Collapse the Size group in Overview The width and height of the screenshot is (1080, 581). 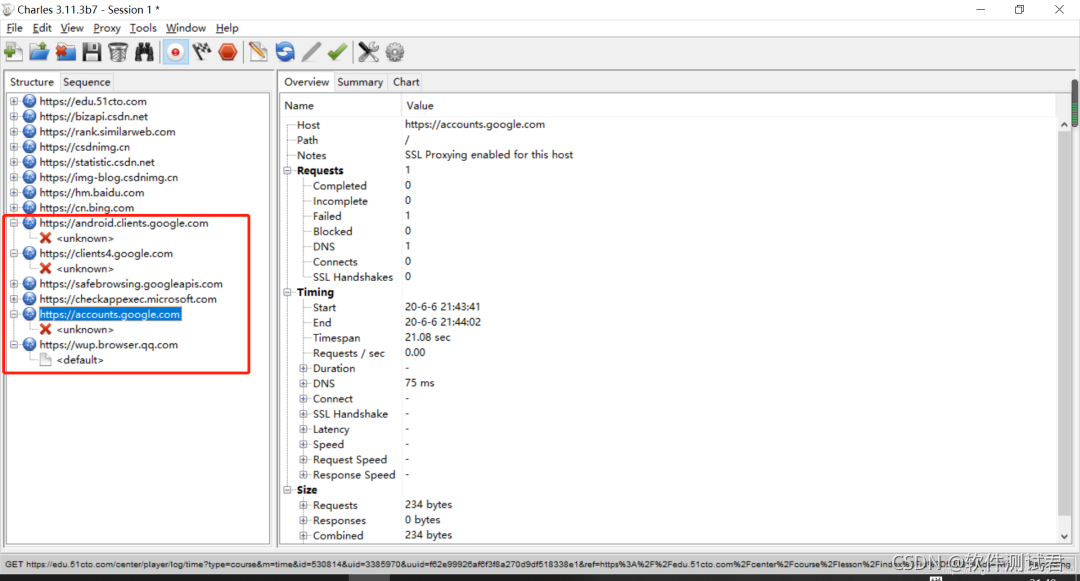288,490
